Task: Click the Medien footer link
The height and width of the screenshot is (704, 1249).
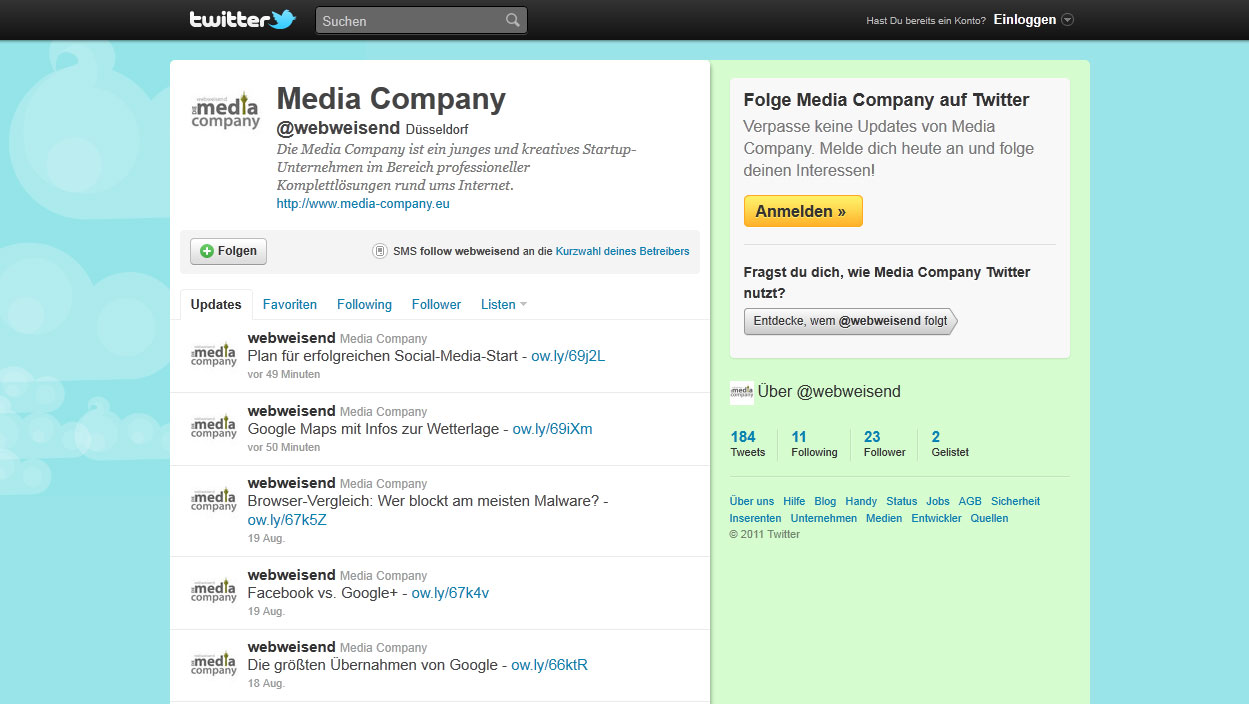Action: tap(884, 518)
